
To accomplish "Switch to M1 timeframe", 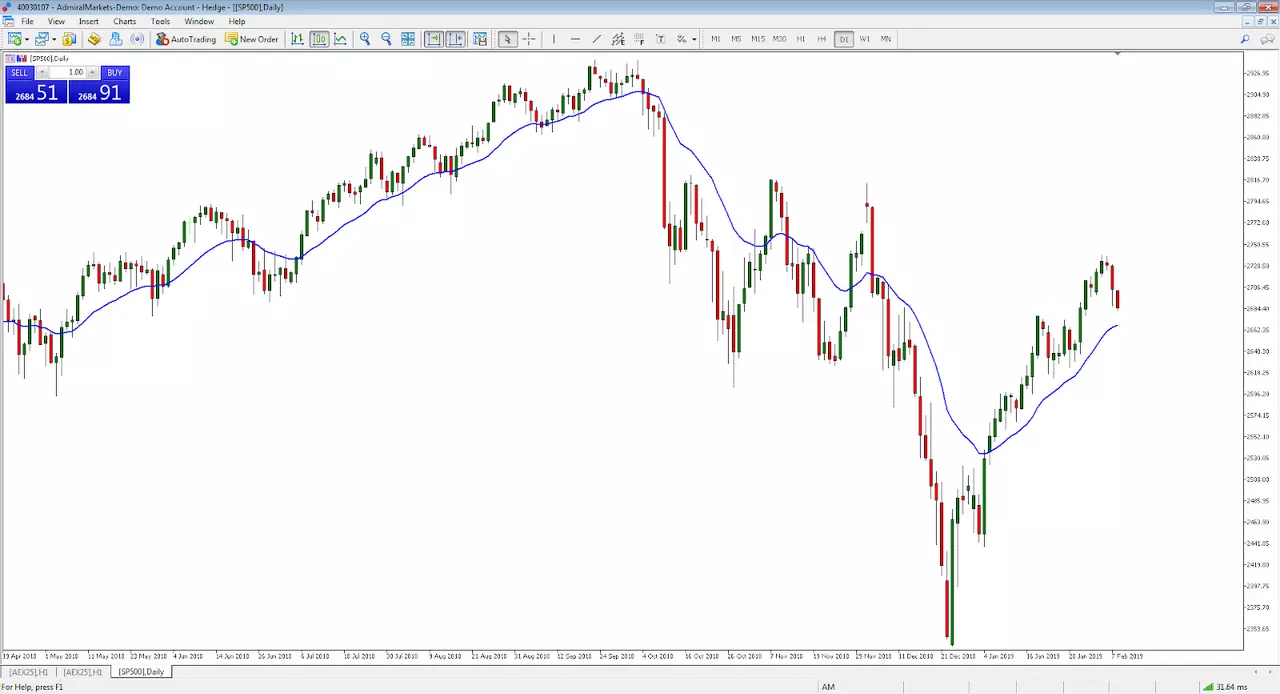I will pyautogui.click(x=716, y=39).
